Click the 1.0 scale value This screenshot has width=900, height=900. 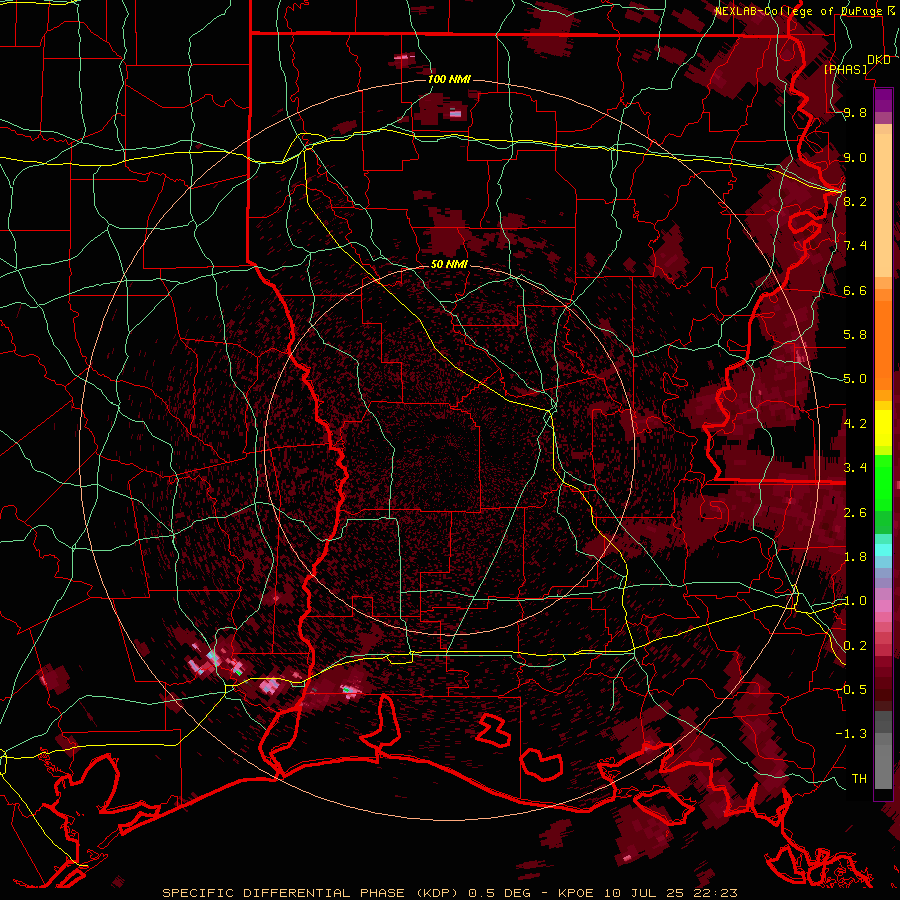(x=855, y=601)
